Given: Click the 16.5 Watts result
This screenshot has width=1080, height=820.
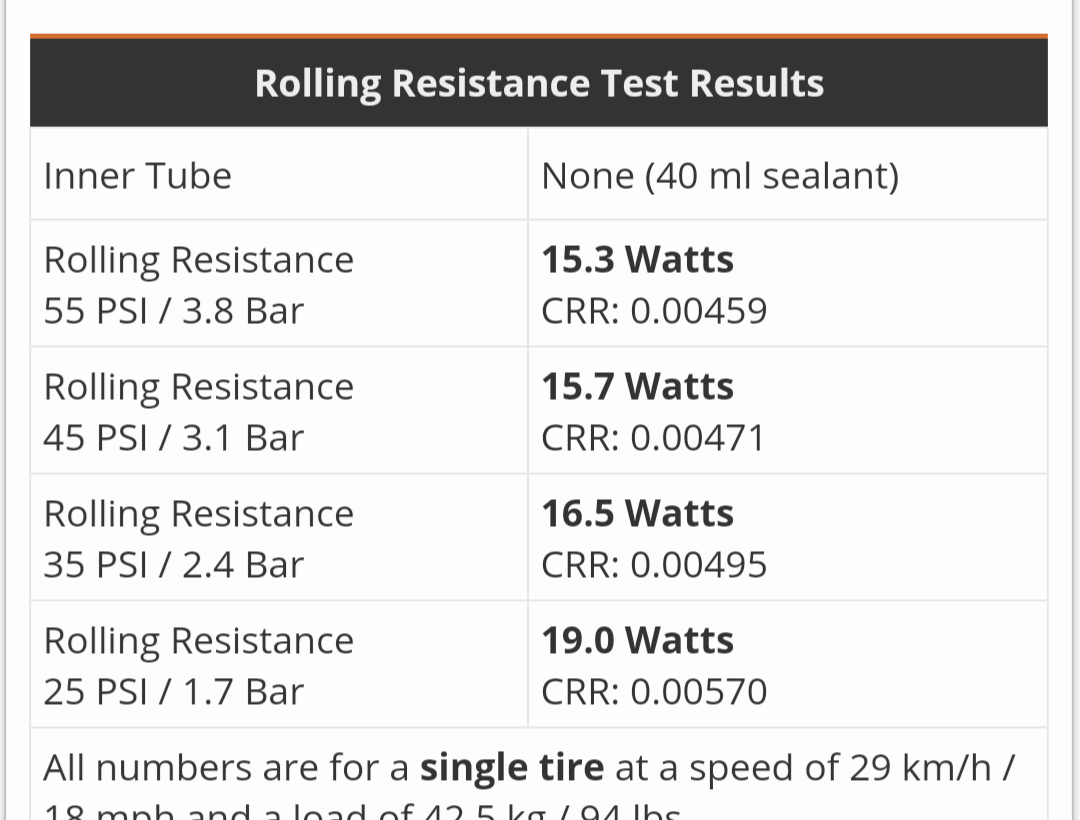Looking at the screenshot, I should pyautogui.click(x=637, y=514).
